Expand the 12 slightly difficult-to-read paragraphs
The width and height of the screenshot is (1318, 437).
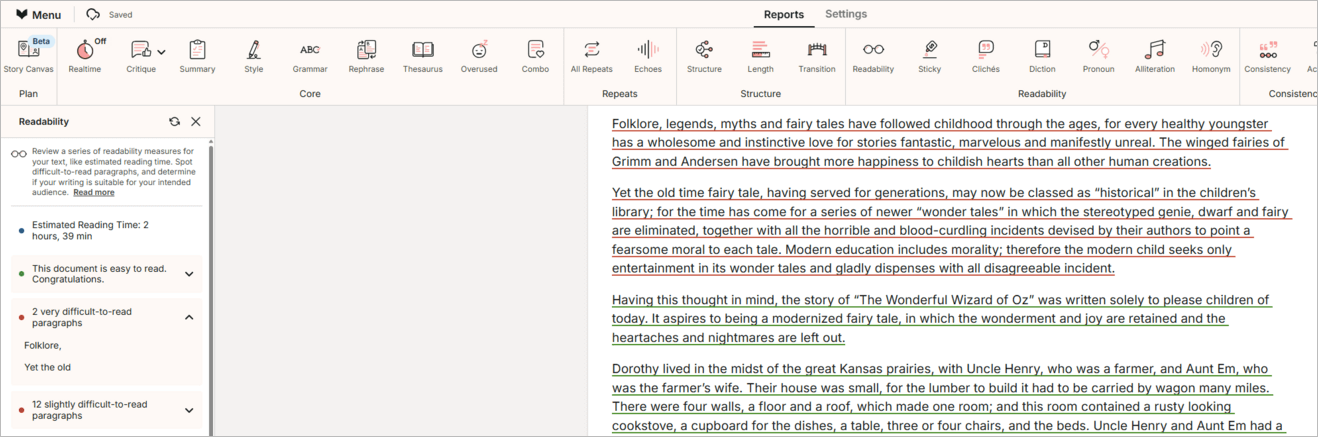189,410
